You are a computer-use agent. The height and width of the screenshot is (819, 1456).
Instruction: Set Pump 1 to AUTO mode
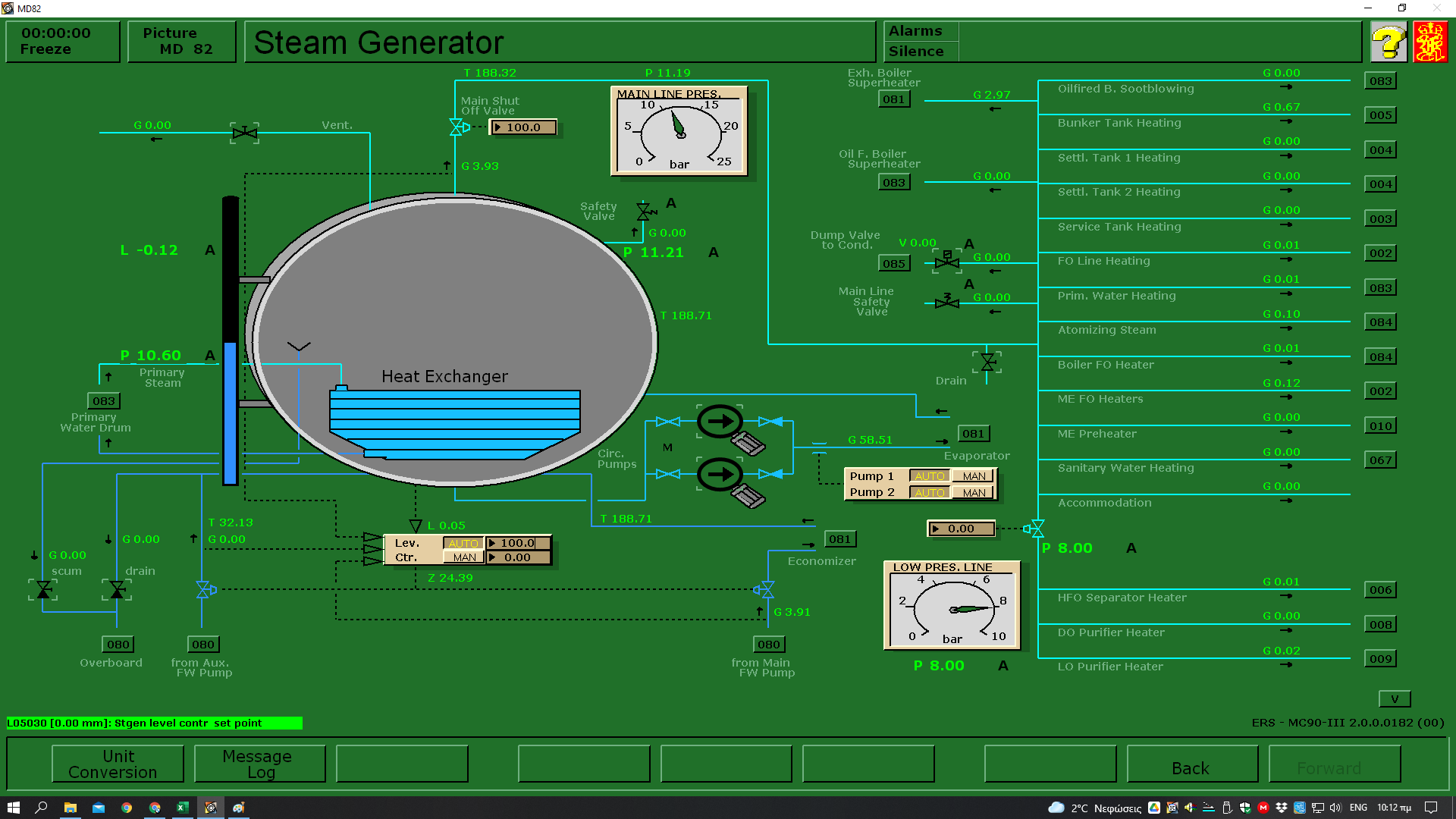point(929,476)
